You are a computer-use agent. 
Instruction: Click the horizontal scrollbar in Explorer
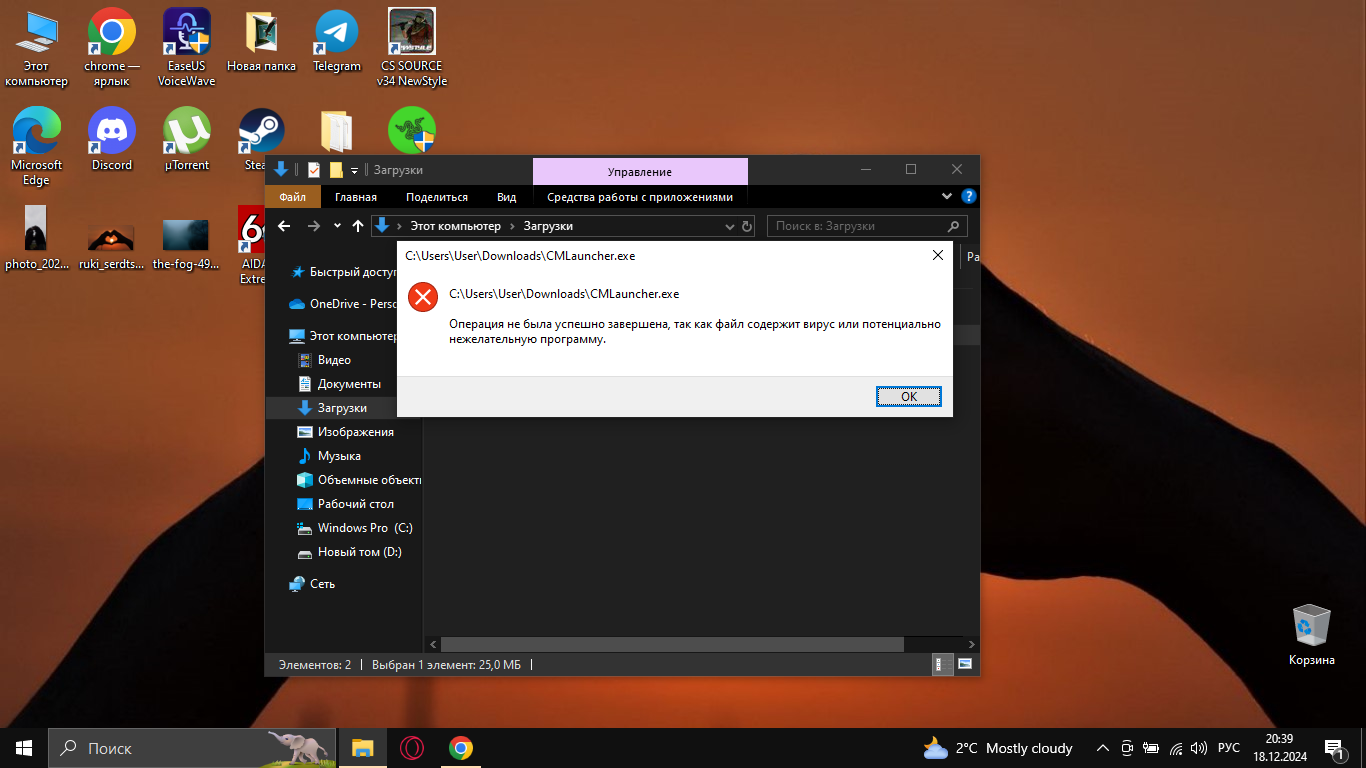pyautogui.click(x=671, y=645)
